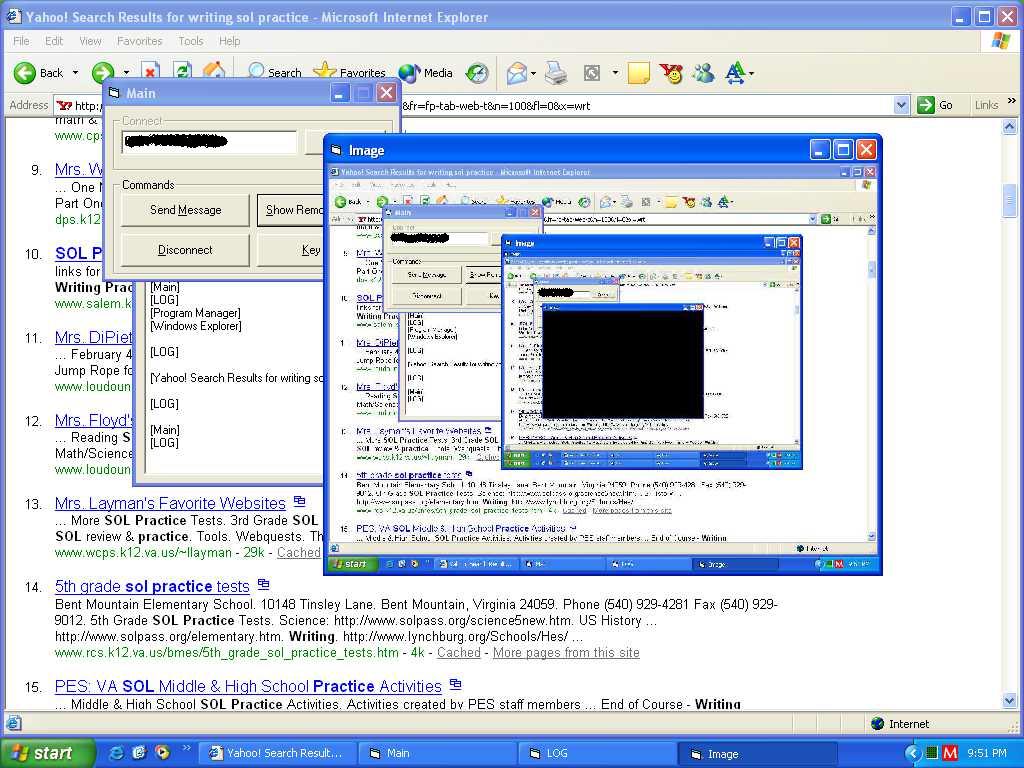Open the 5th grade sol practice tests link
The height and width of the screenshot is (768, 1024).
coord(152,587)
